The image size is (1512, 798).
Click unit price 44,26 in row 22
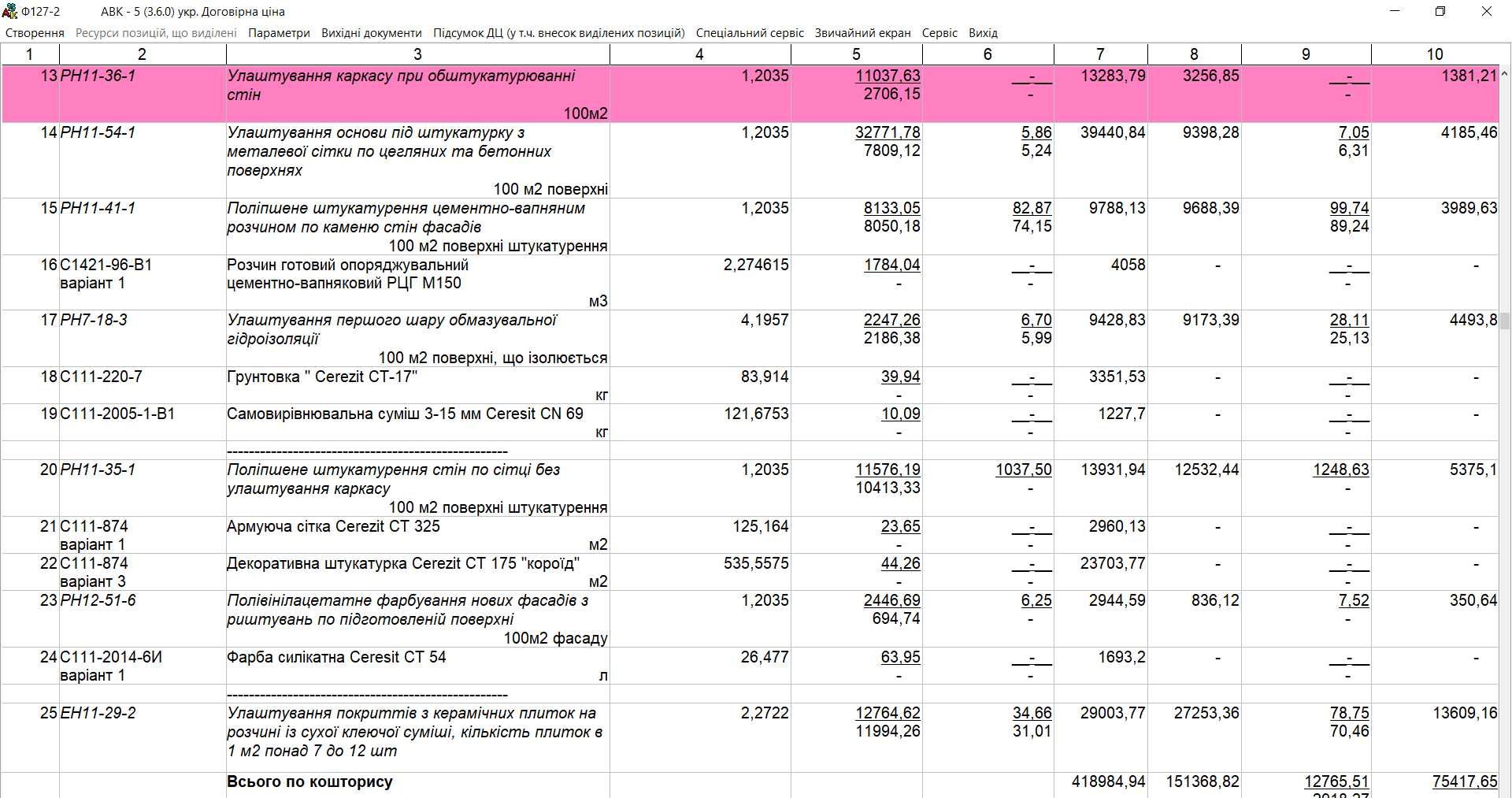coord(900,563)
